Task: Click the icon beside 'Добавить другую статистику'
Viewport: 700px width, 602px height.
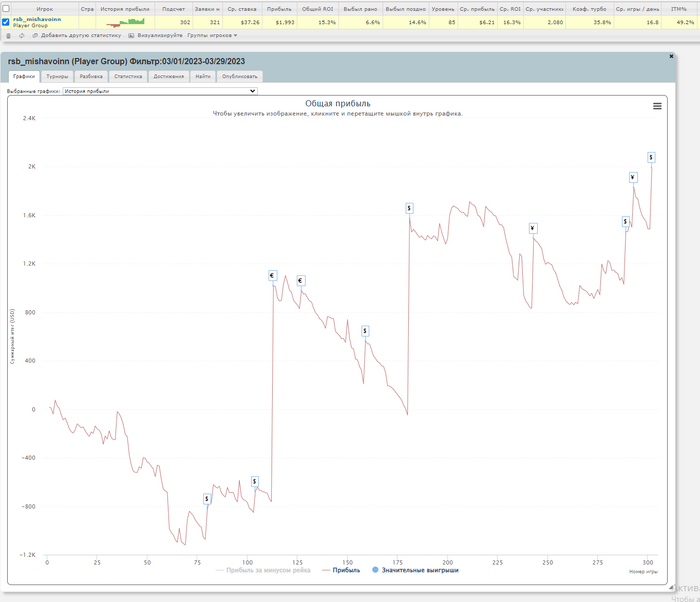Action: click(35, 36)
